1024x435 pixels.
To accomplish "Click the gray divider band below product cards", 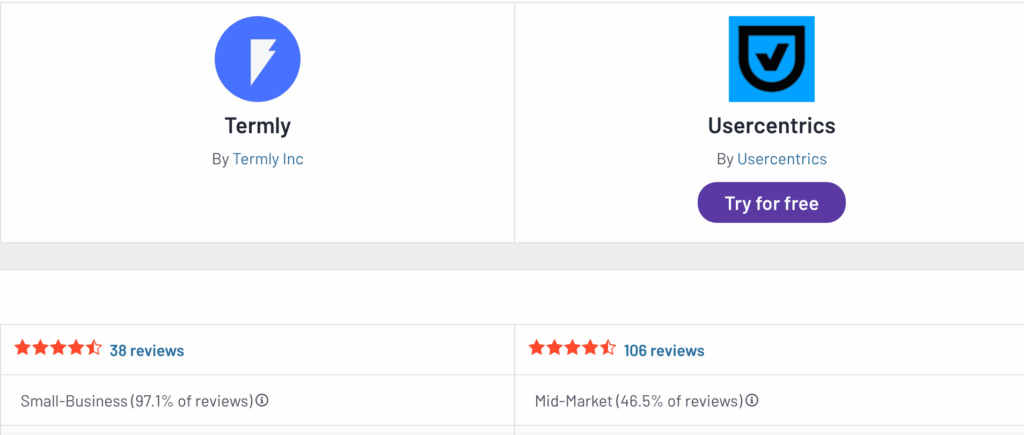I will tap(512, 256).
